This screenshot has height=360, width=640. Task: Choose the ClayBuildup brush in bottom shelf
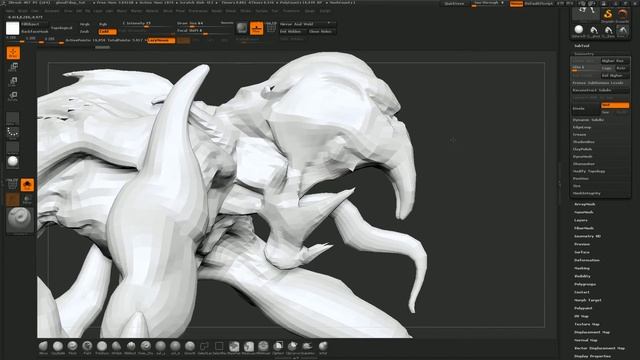coord(58,348)
